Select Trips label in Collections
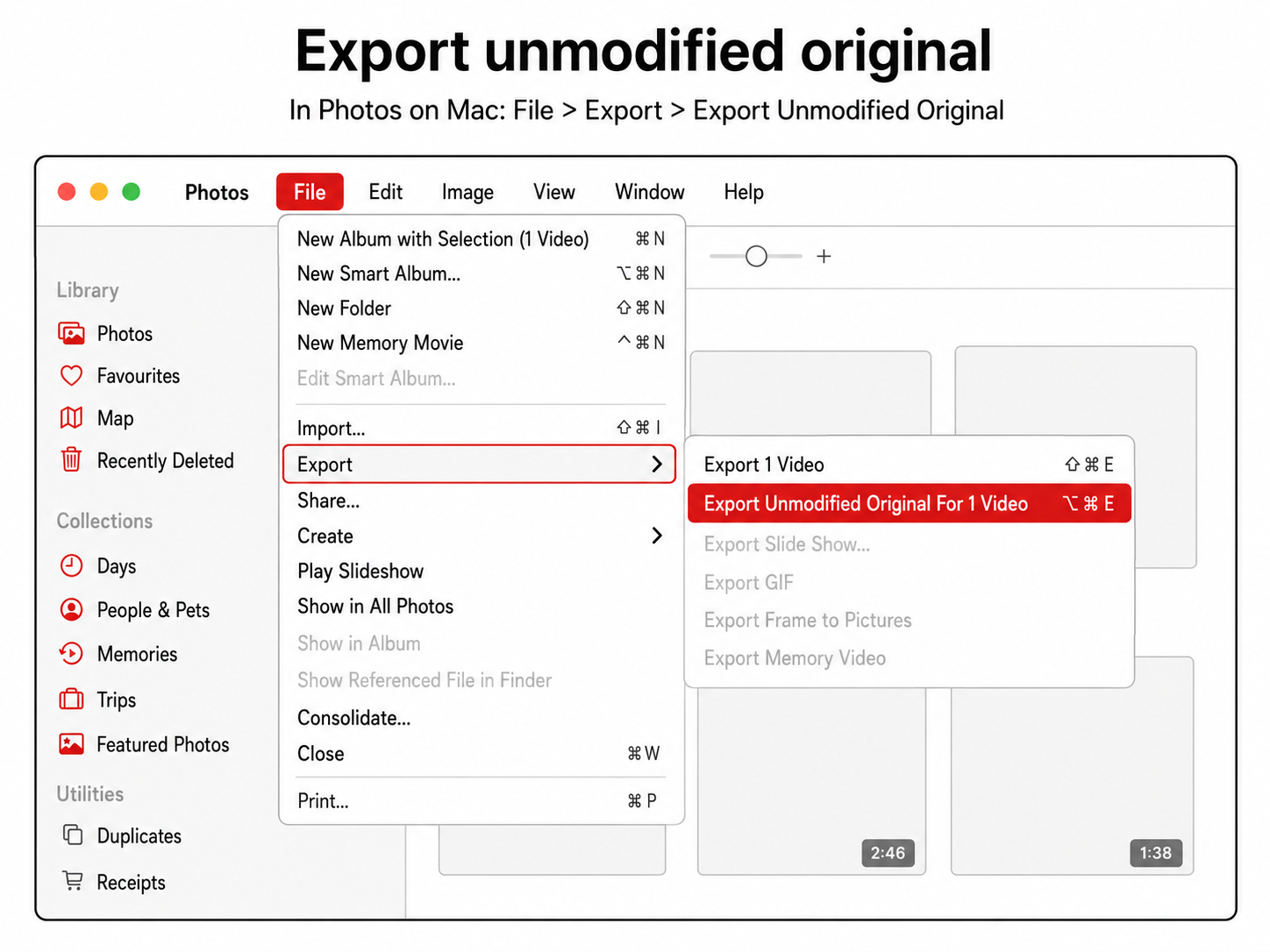Image resolution: width=1270 pixels, height=952 pixels. pyautogui.click(x=117, y=700)
